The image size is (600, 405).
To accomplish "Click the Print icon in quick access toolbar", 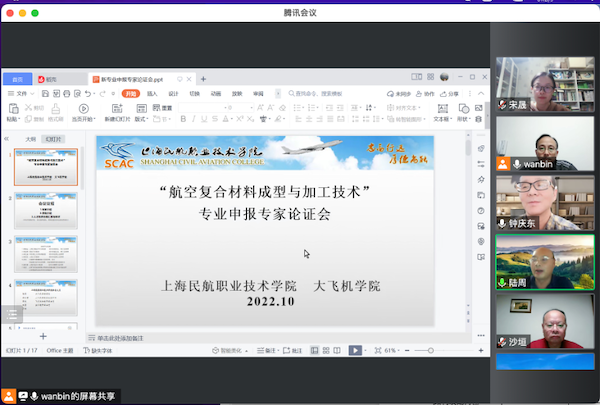I will pos(67,93).
